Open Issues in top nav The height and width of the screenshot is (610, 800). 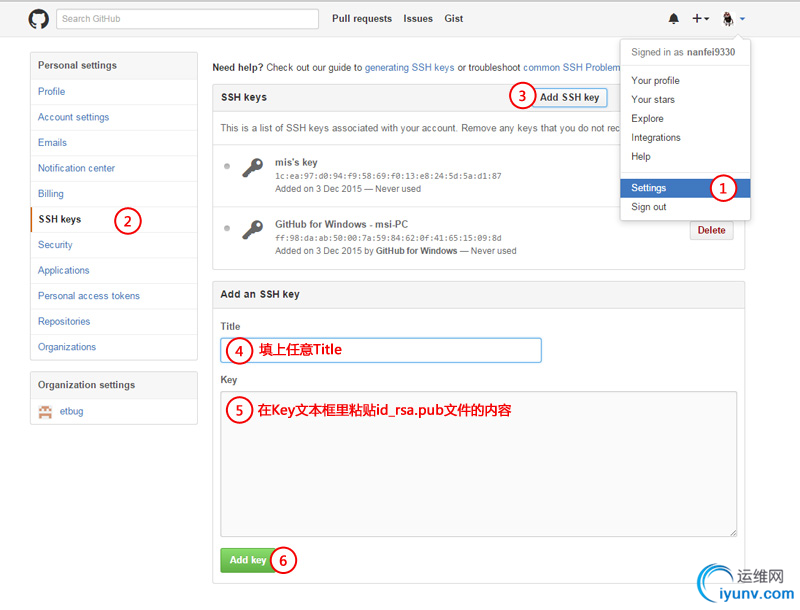418,19
